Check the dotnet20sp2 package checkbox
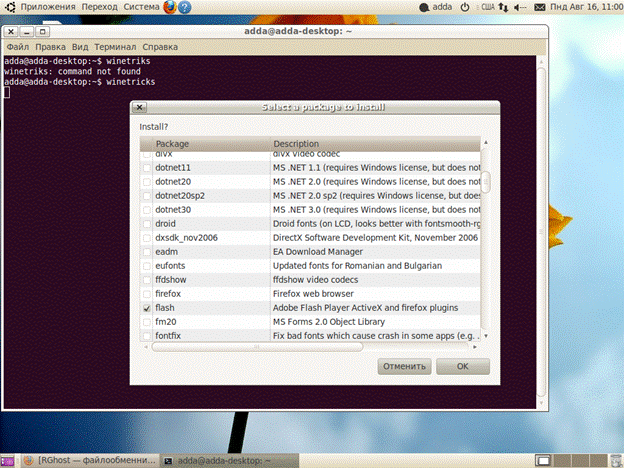This screenshot has width=624, height=468. click(x=147, y=196)
